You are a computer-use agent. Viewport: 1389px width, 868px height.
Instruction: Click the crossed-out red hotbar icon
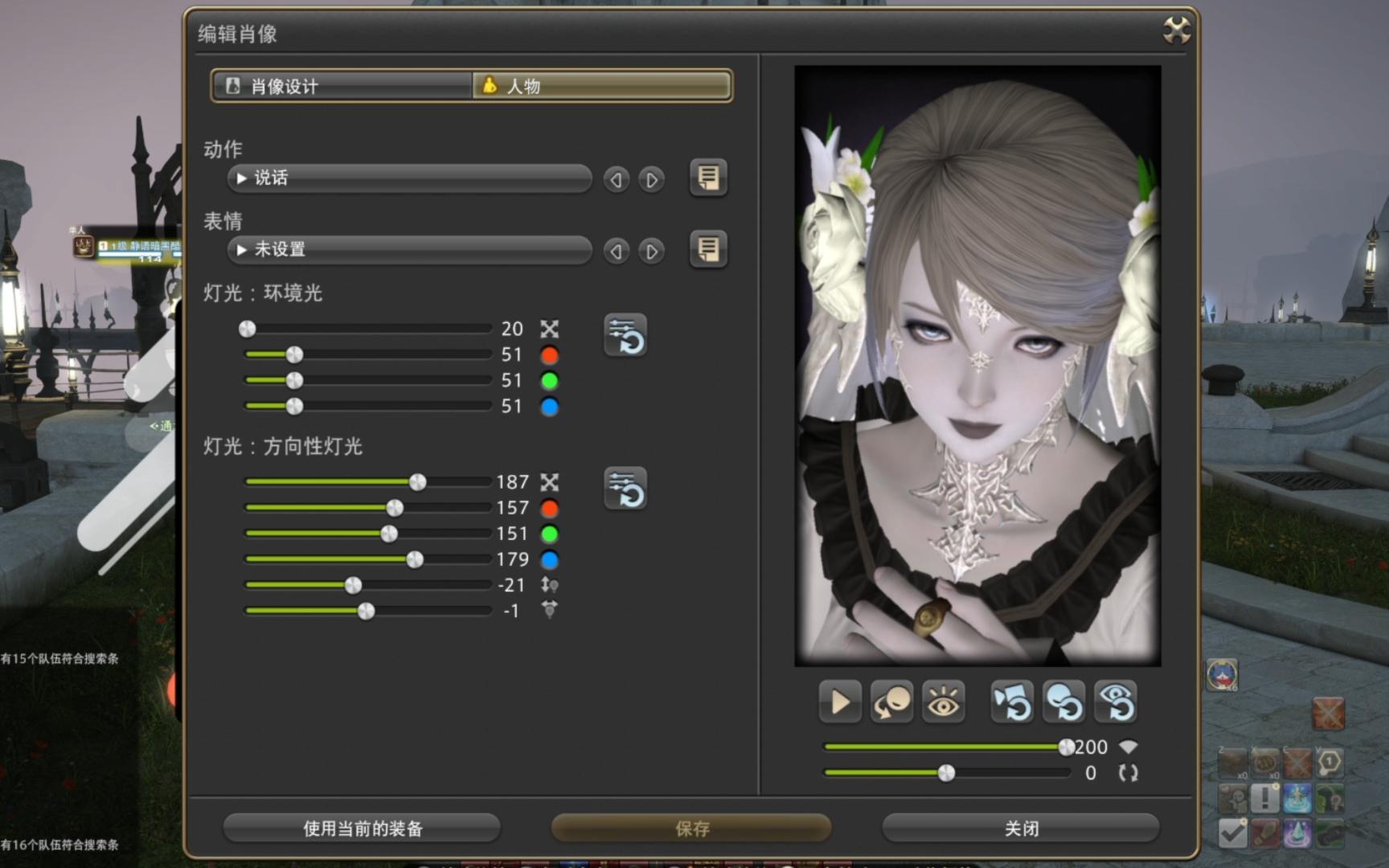(1328, 713)
